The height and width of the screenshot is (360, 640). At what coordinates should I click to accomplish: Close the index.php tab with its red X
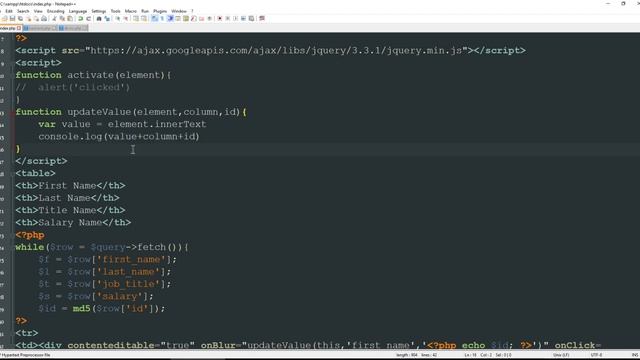coord(19,28)
